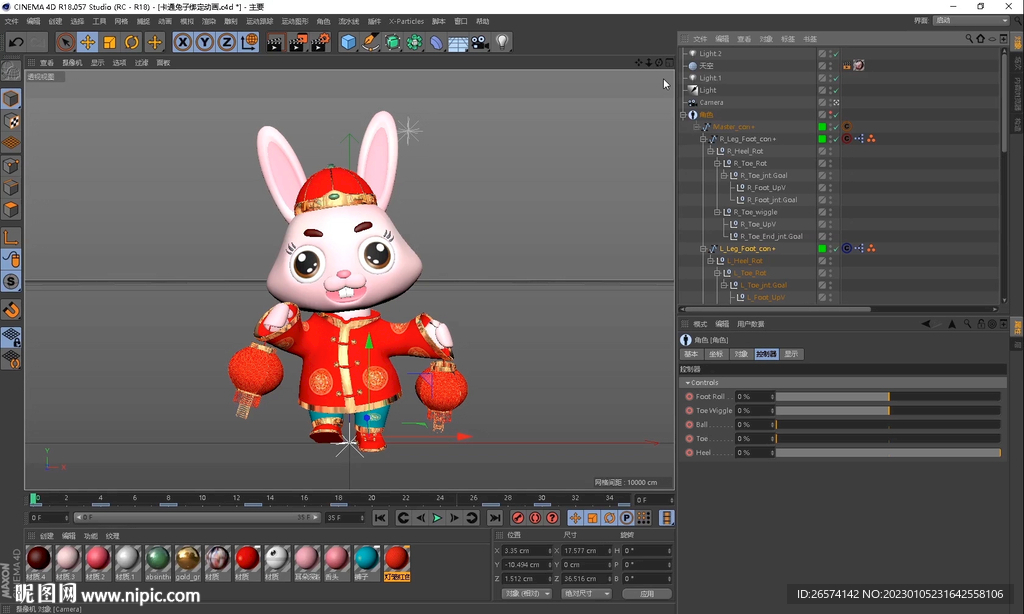The width and height of the screenshot is (1024, 614).
Task: Click the spline Pen tool icon
Action: click(x=370, y=42)
